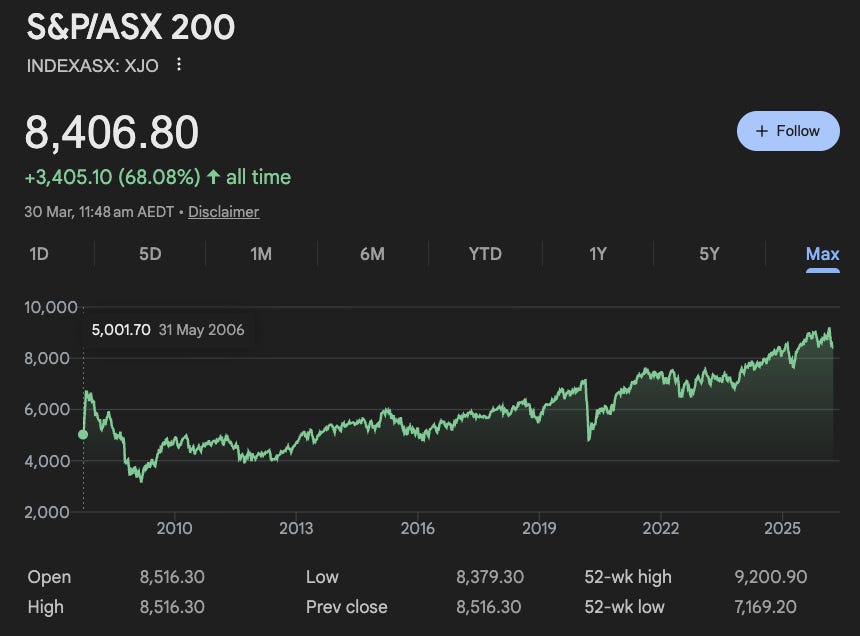Viewport: 860px width, 636px height.
Task: Select the 6M range tab
Action: click(372, 254)
